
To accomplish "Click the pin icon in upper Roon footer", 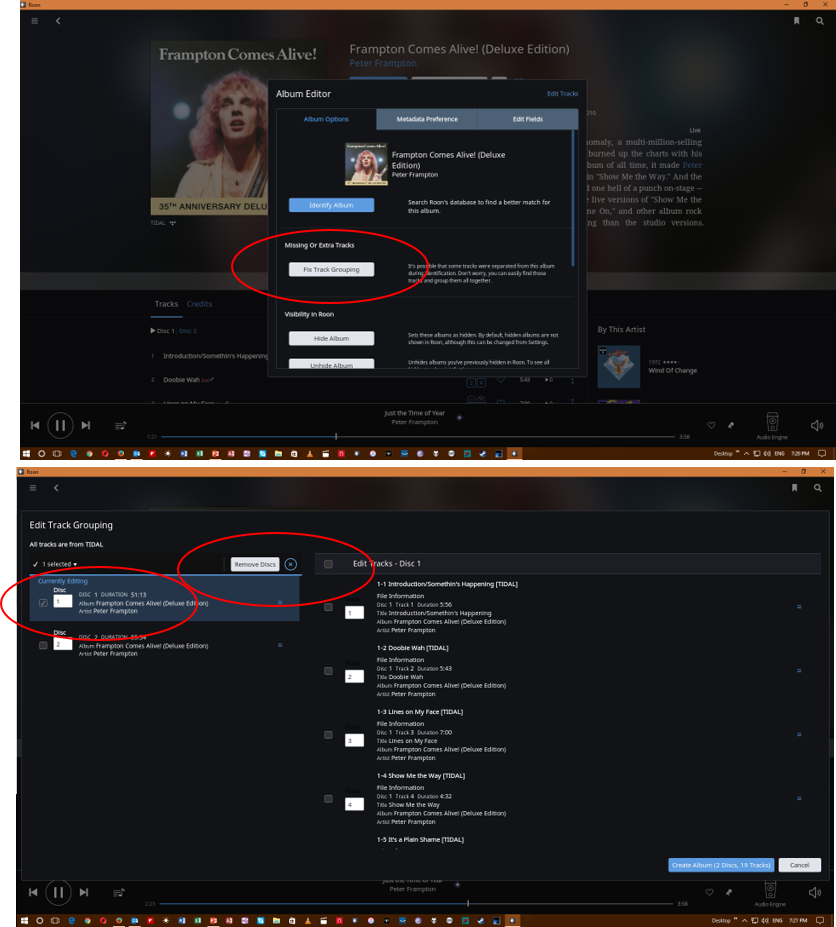I will (731, 425).
